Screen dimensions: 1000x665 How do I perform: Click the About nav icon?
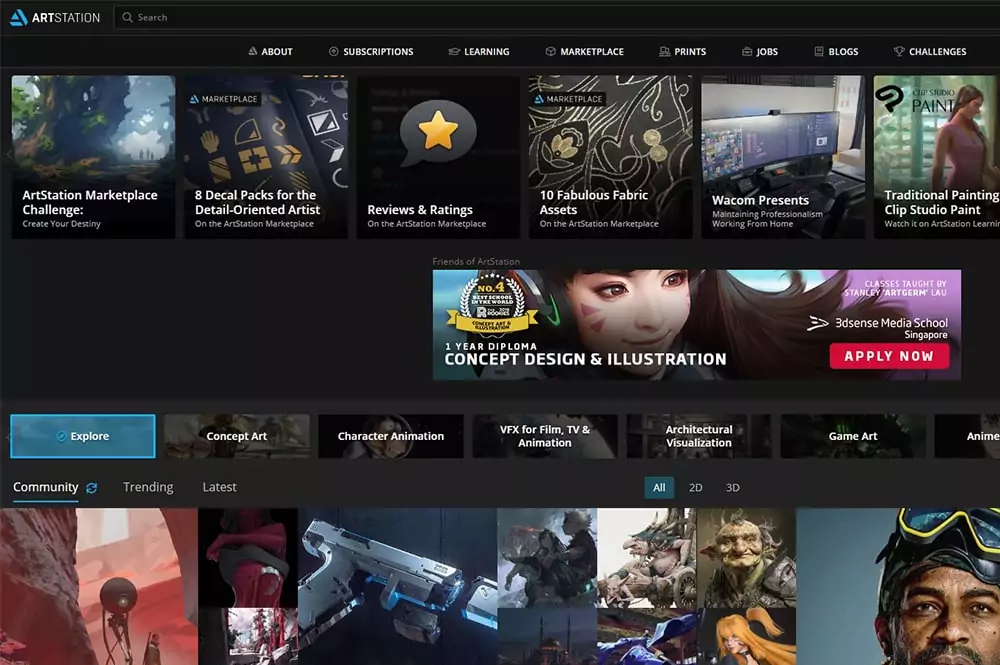pos(253,51)
